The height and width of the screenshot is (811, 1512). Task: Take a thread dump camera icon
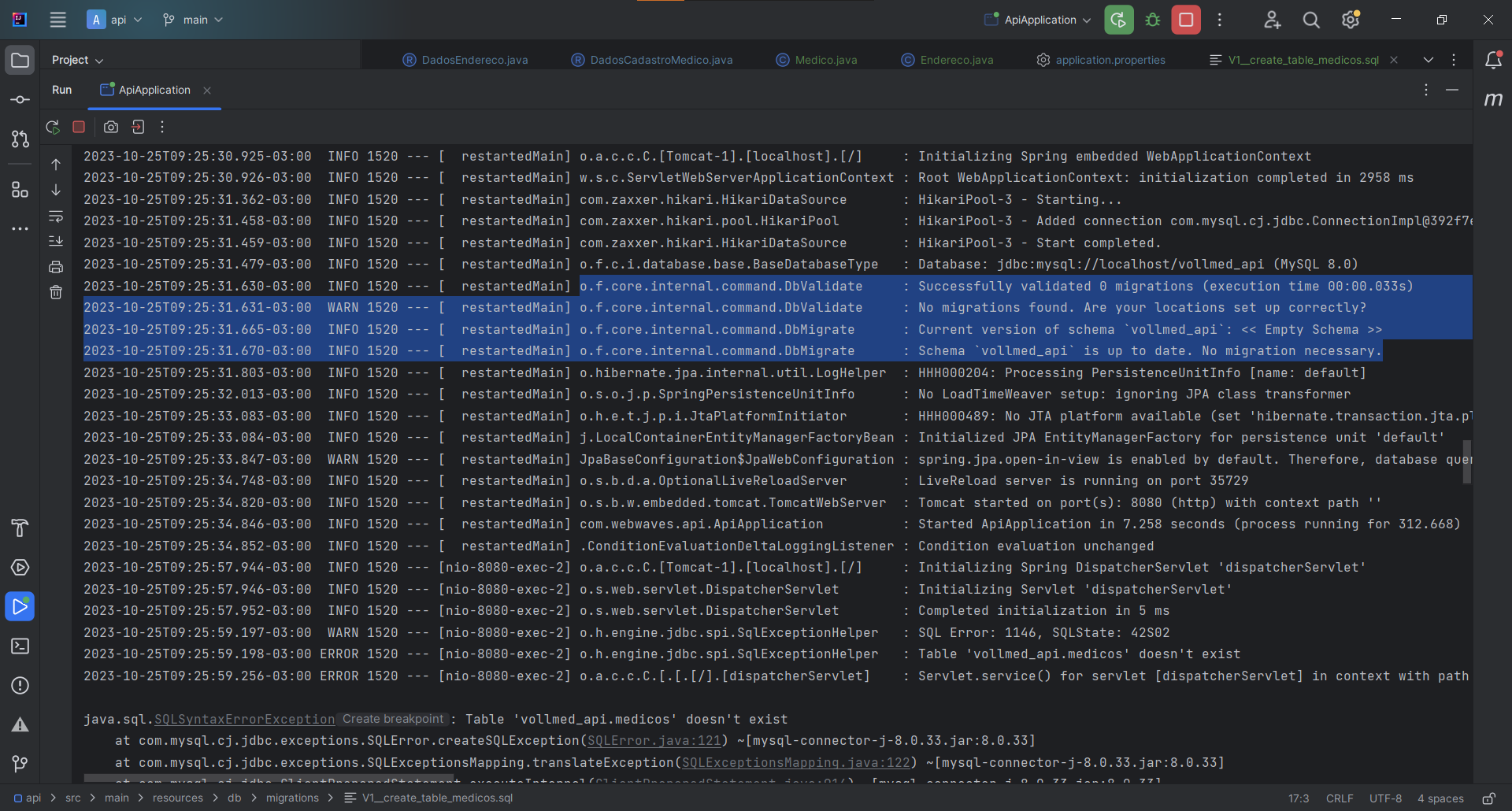(x=111, y=127)
